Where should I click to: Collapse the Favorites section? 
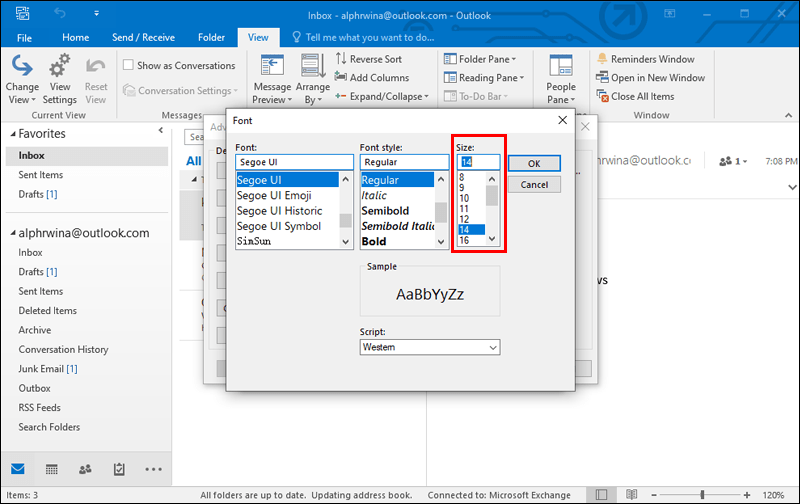[x=13, y=134]
